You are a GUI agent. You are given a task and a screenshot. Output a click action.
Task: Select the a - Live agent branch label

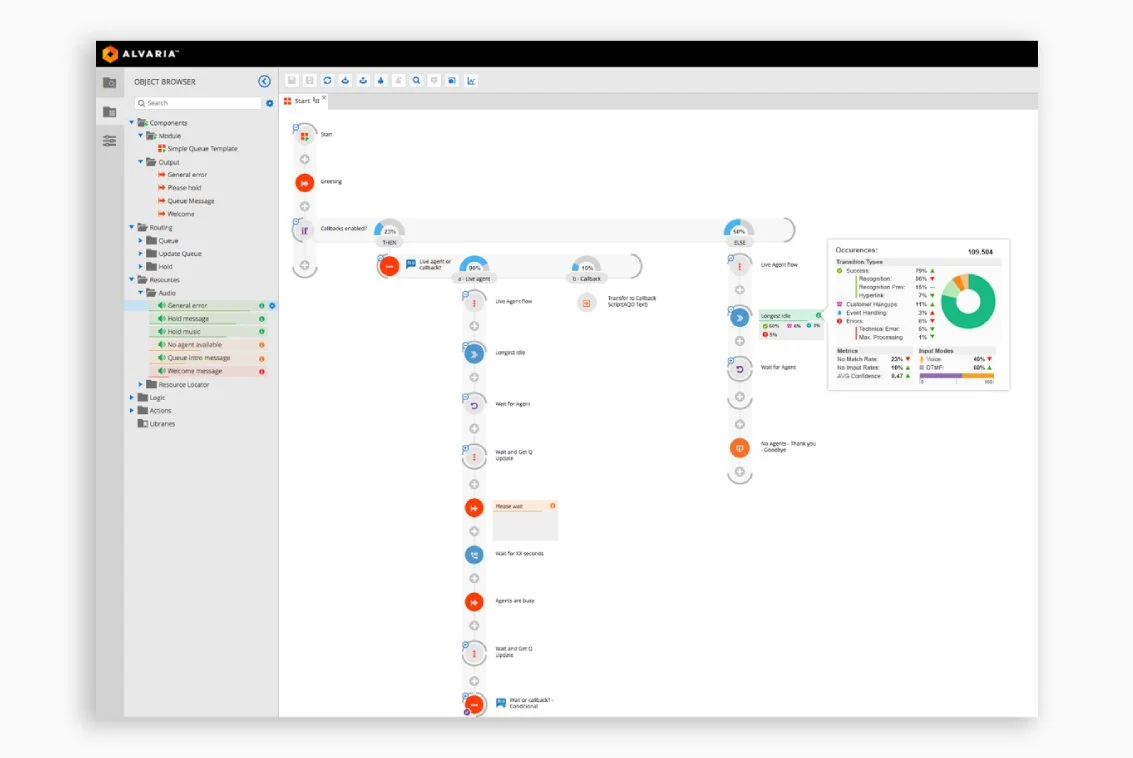point(474,279)
